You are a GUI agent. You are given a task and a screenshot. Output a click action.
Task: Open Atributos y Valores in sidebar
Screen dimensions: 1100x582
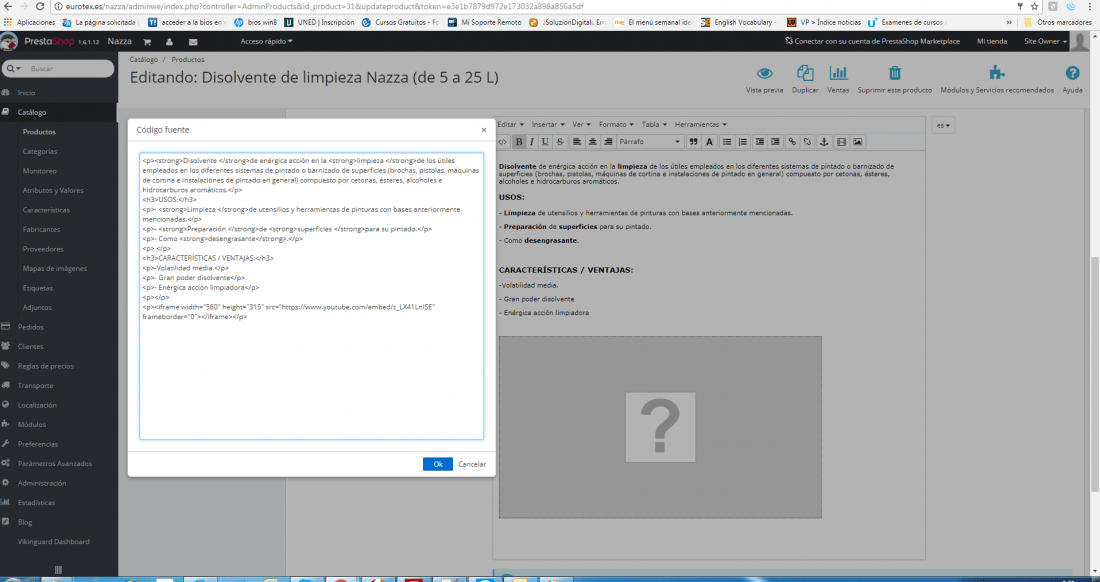click(x=53, y=190)
